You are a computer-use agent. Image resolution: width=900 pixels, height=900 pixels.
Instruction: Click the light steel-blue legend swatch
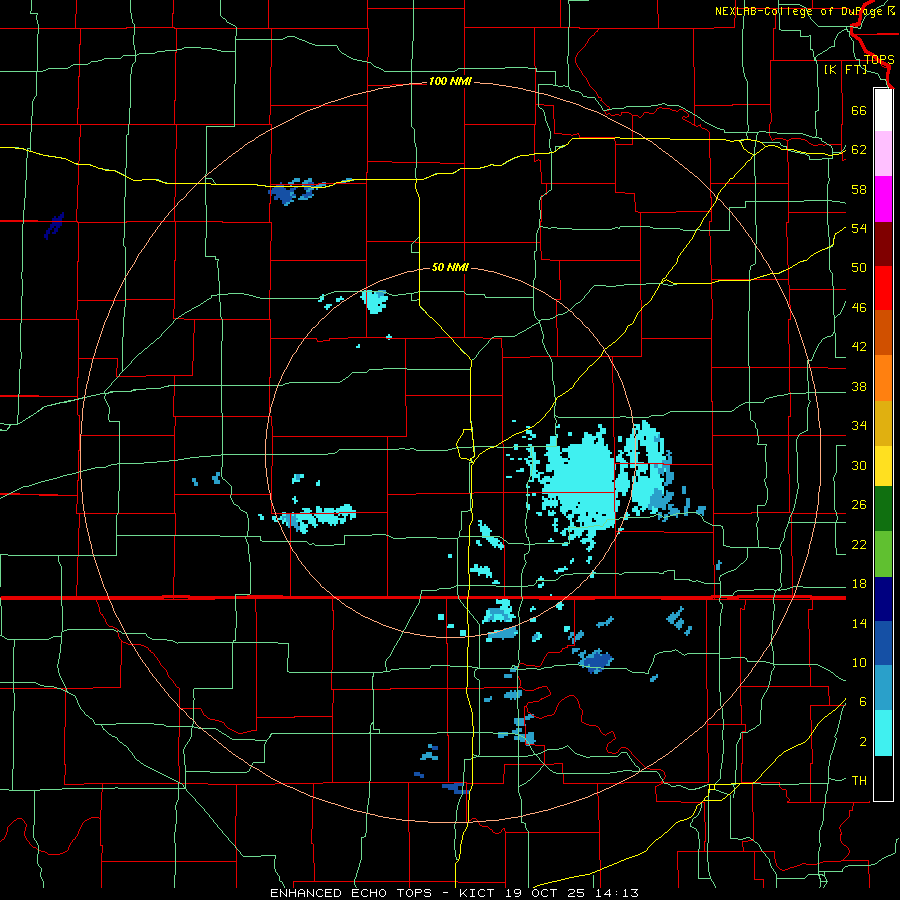pos(883,688)
